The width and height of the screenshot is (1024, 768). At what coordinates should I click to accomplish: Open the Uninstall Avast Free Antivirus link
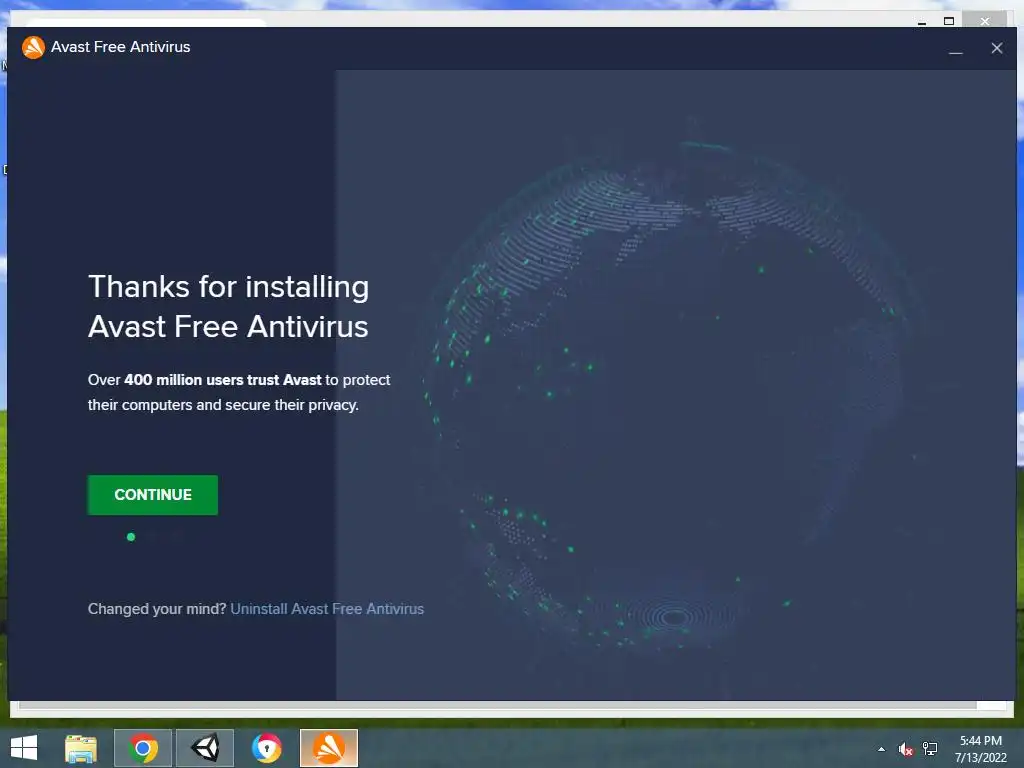pyautogui.click(x=327, y=609)
